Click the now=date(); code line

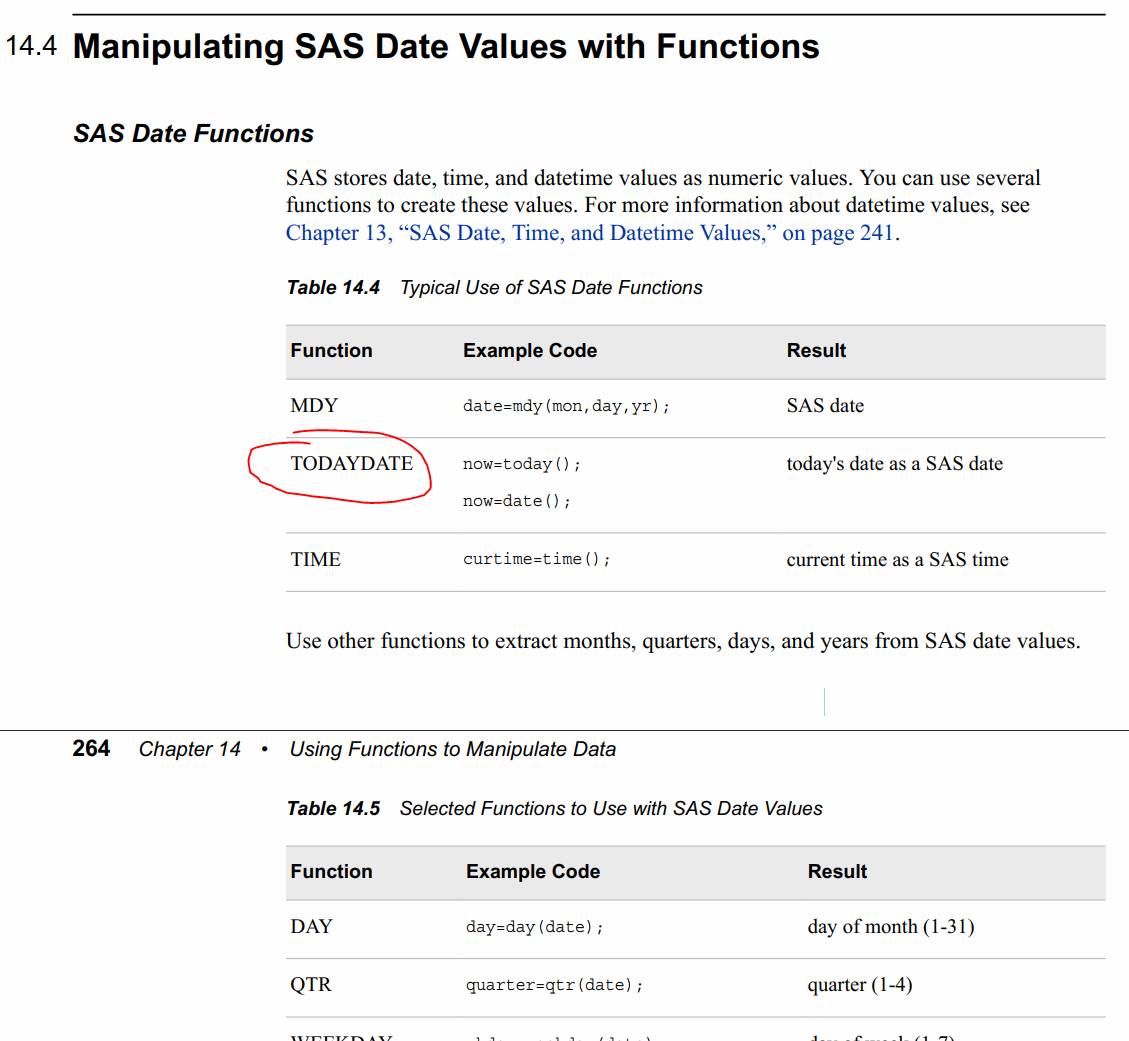pyautogui.click(x=516, y=501)
